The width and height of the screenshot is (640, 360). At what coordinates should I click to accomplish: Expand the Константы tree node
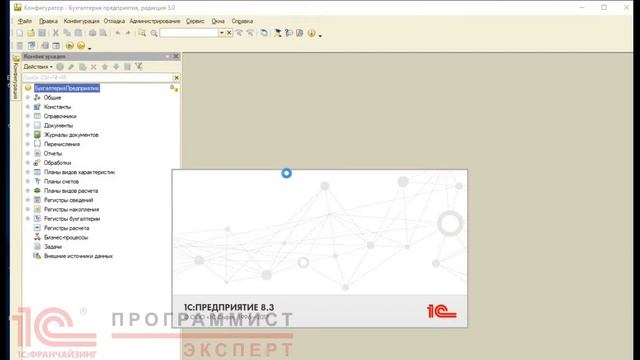pyautogui.click(x=28, y=107)
